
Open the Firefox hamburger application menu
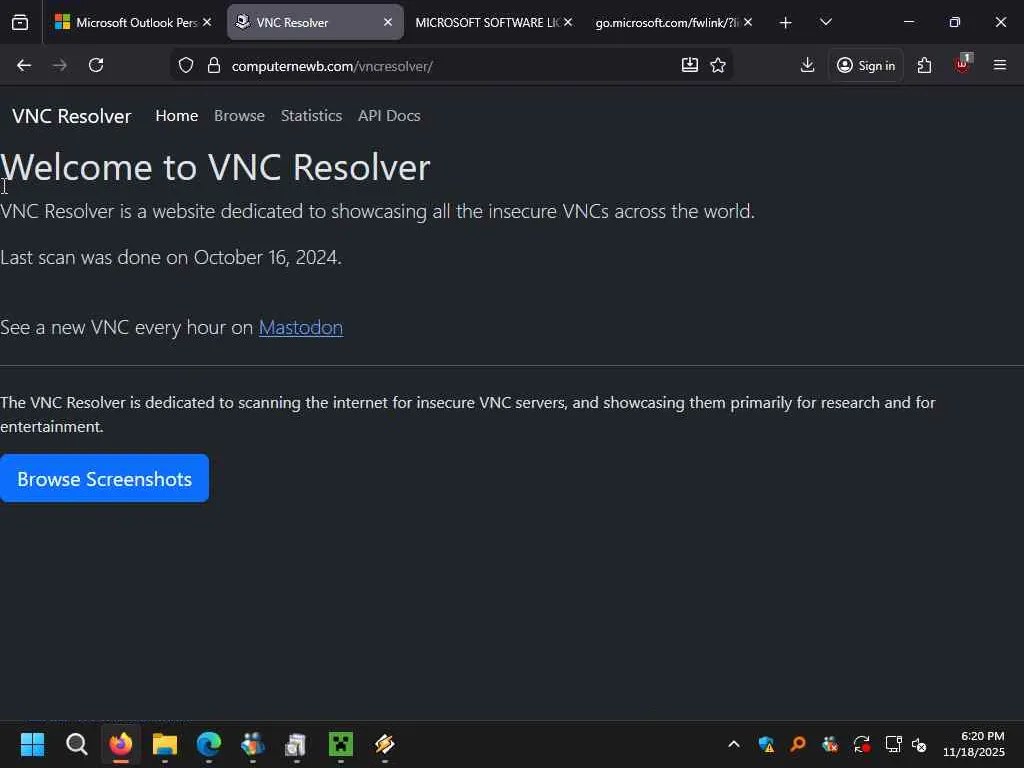pos(1000,65)
